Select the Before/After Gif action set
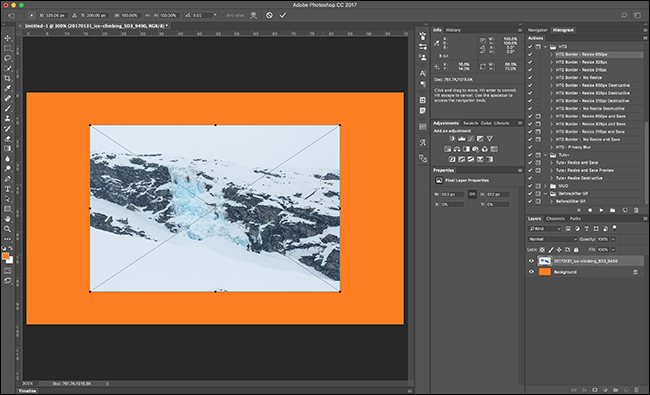This screenshot has height=395, width=650. pos(573,194)
